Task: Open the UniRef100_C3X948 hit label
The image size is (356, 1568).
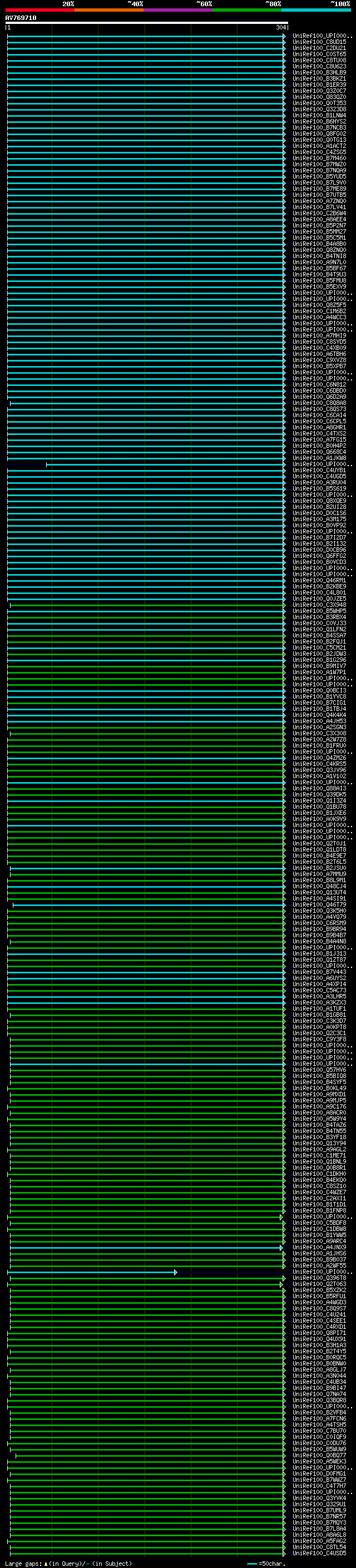Action: point(319,605)
